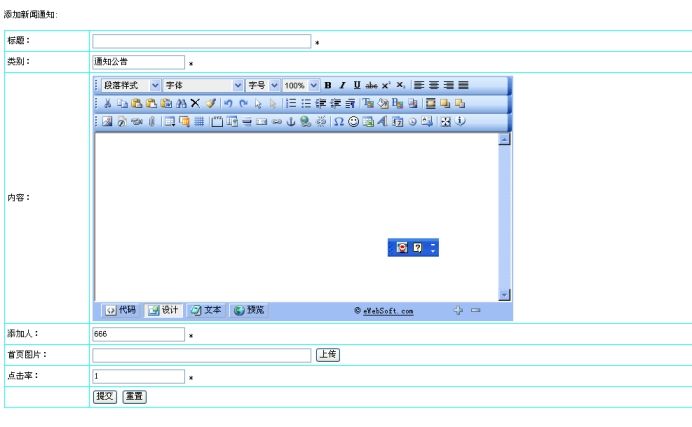Click the Remove Format brush icon
The height and width of the screenshot is (427, 692).
point(211,103)
